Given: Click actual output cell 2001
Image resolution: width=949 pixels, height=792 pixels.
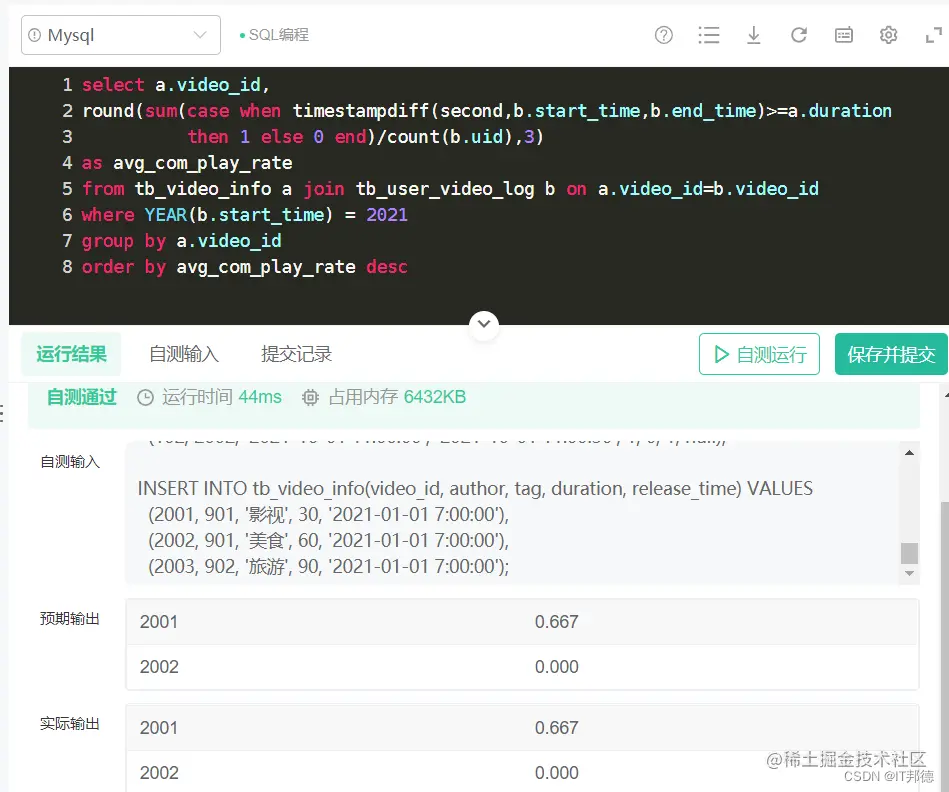Looking at the screenshot, I should click(x=159, y=728).
